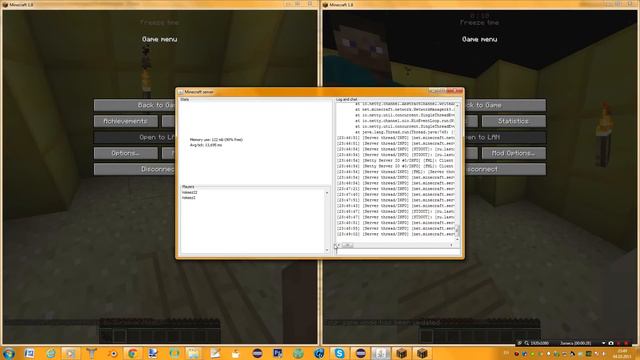
Task: Click Statistics in right Minecraft window
Action: (513, 121)
